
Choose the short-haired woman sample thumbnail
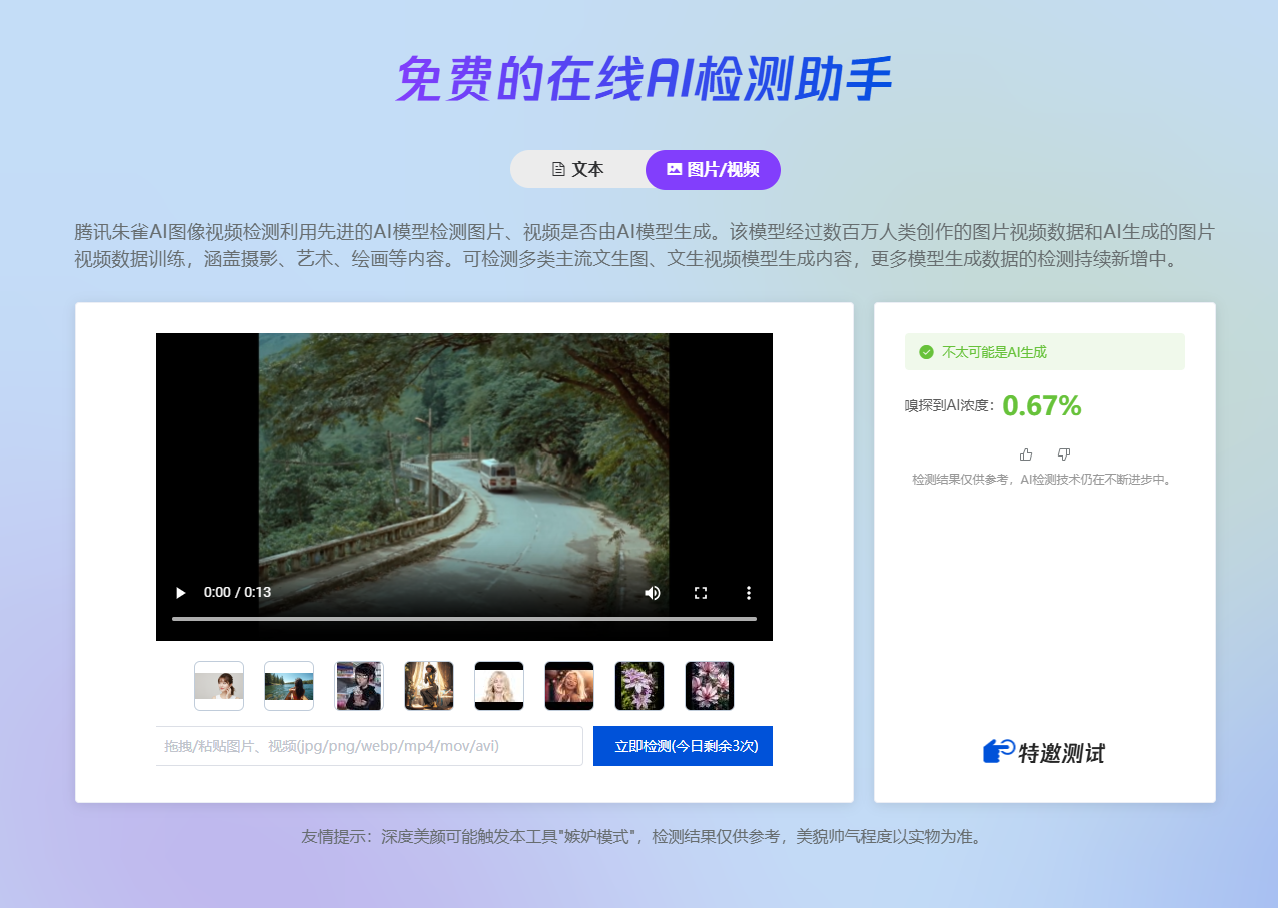[219, 686]
